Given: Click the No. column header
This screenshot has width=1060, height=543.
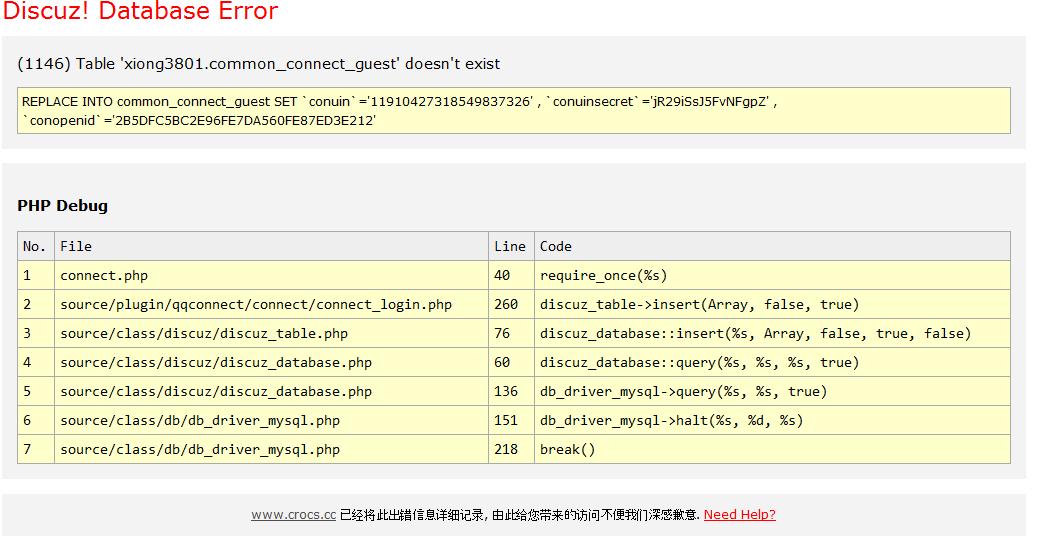Looking at the screenshot, I should [35, 246].
